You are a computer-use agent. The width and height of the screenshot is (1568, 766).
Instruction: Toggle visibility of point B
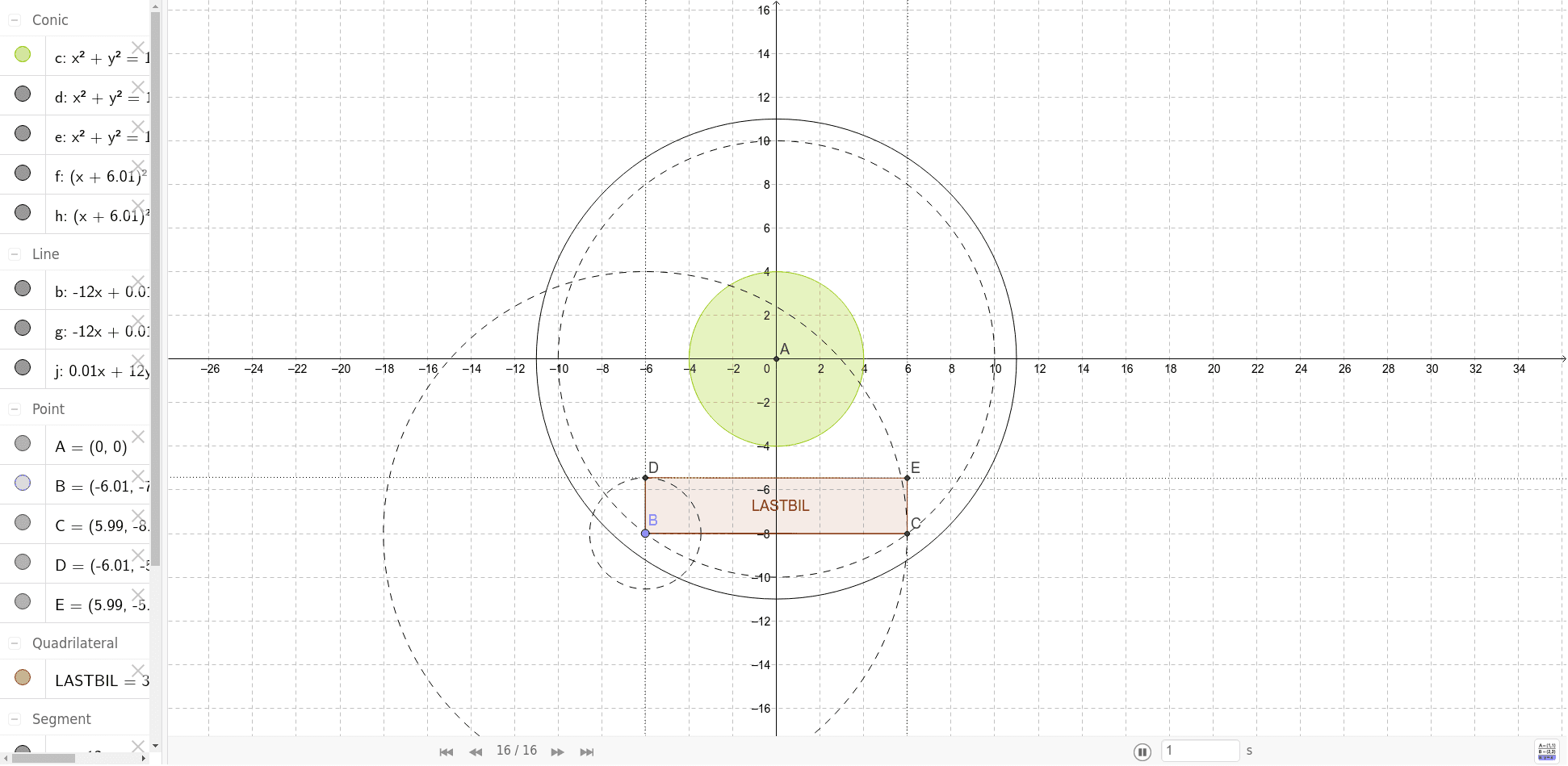23,483
